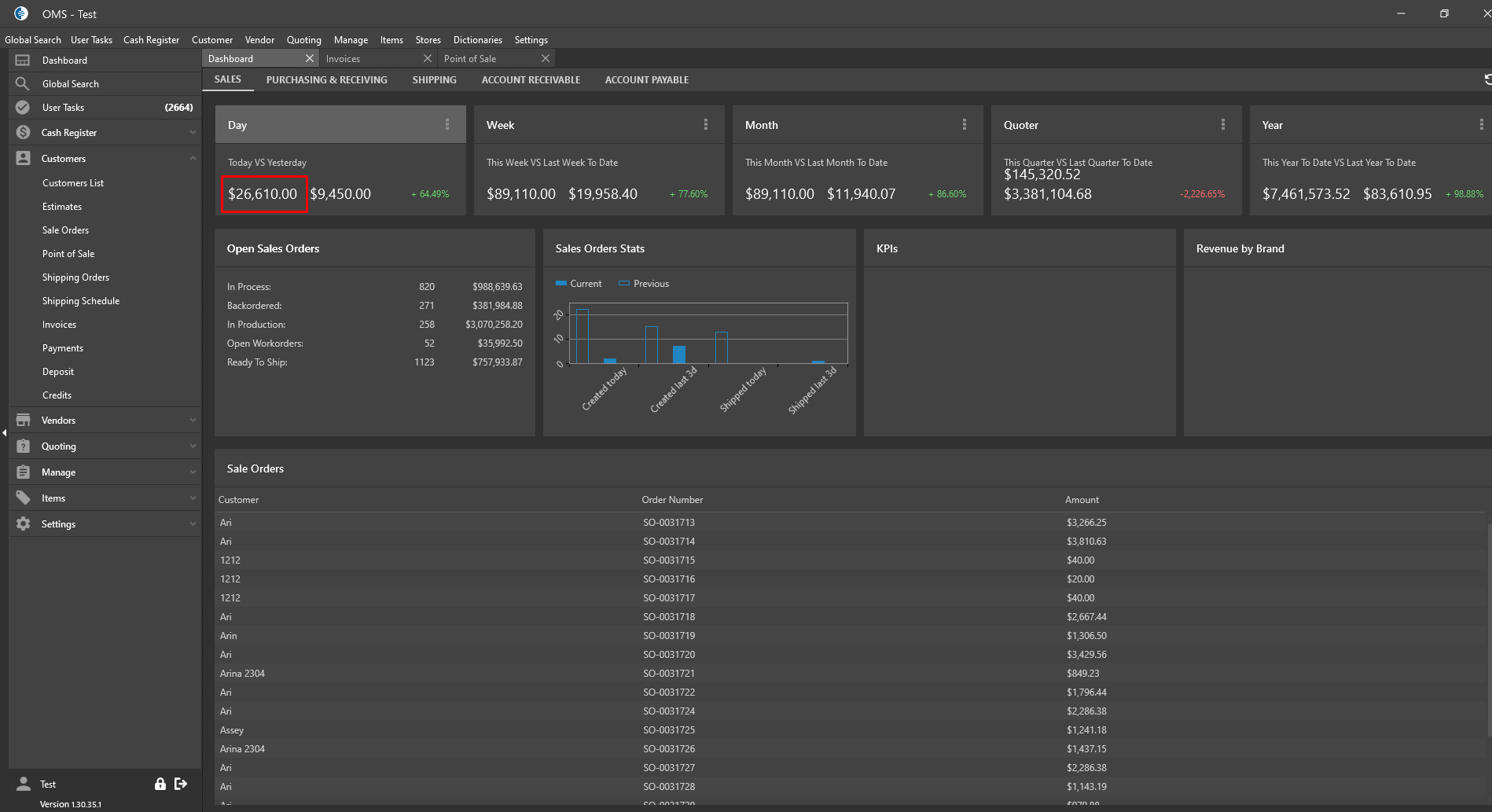Expand the Cash Register sidebar section
Viewport: 1492px width, 812px height.
pos(193,133)
